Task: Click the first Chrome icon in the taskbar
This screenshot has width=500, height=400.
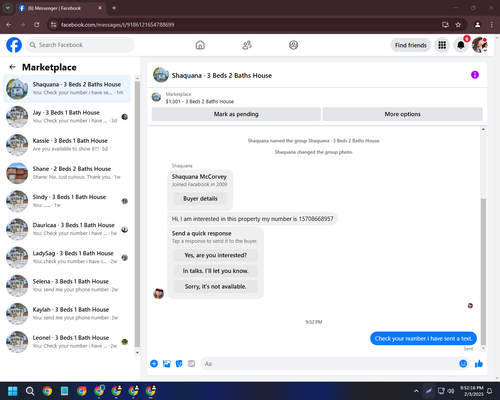Action: [47, 391]
